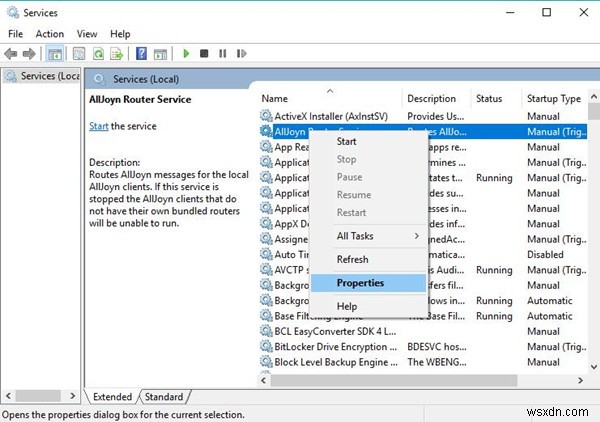This screenshot has width=600, height=422.
Task: Select the Block Level Backup Engine service
Action: coord(336,362)
